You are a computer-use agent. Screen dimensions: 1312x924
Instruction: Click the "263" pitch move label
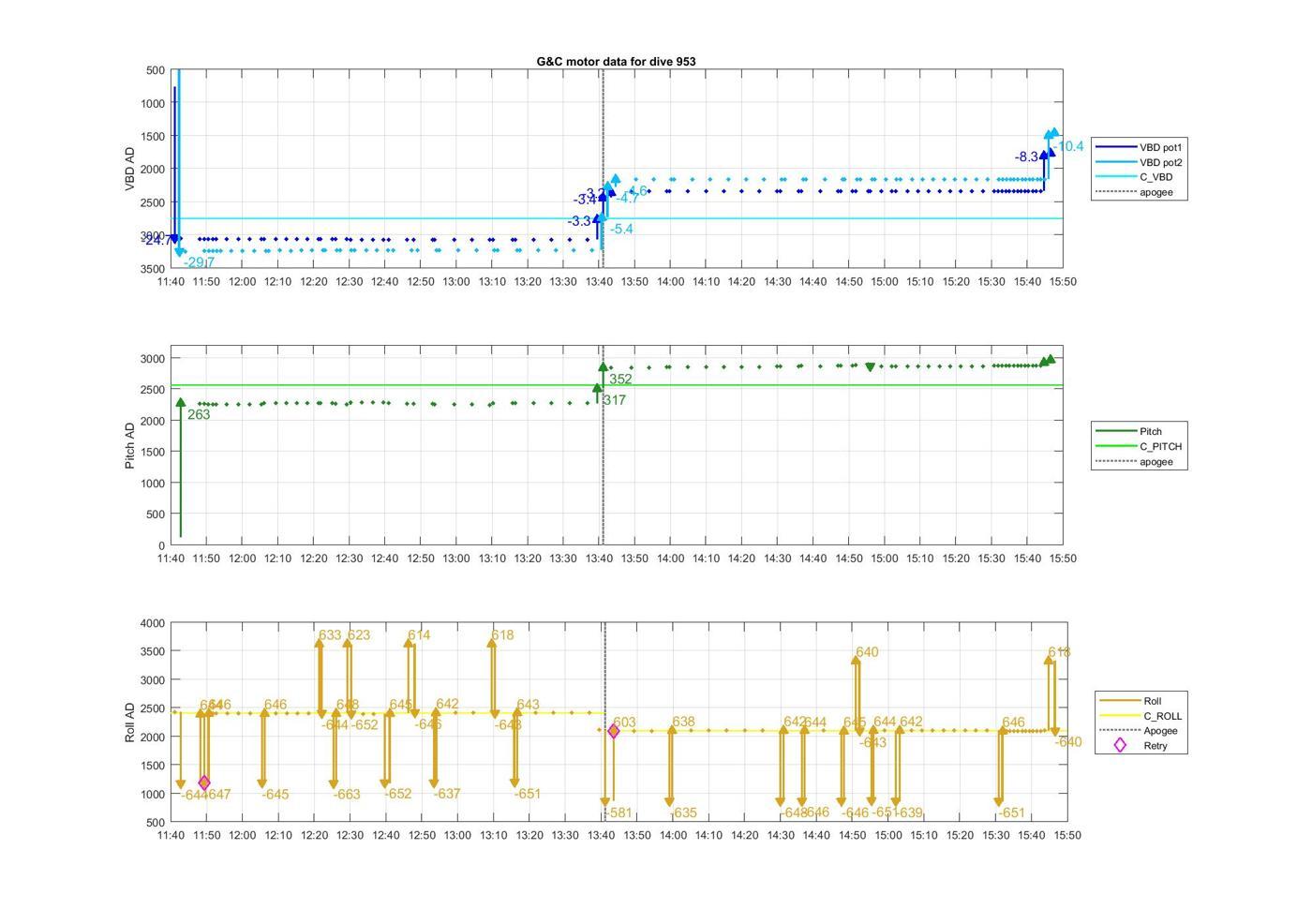[199, 414]
